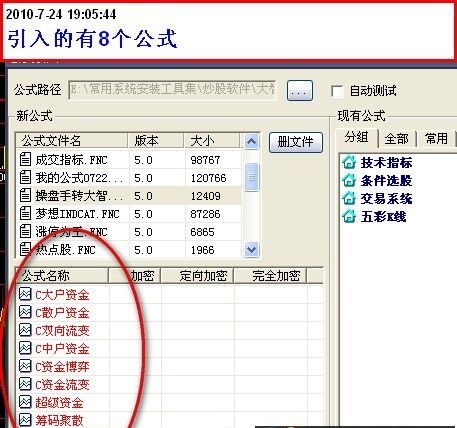Click the house icon of 交易系统
The image size is (457, 428).
click(349, 198)
